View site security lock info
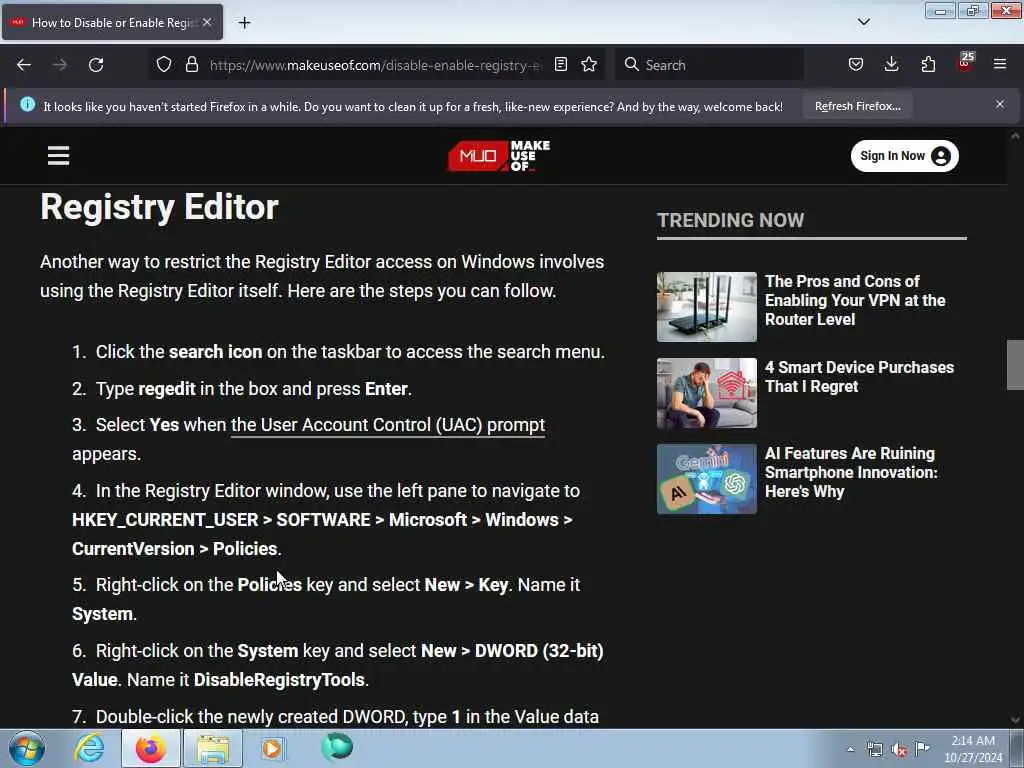The width and height of the screenshot is (1024, 768). pyautogui.click(x=191, y=65)
